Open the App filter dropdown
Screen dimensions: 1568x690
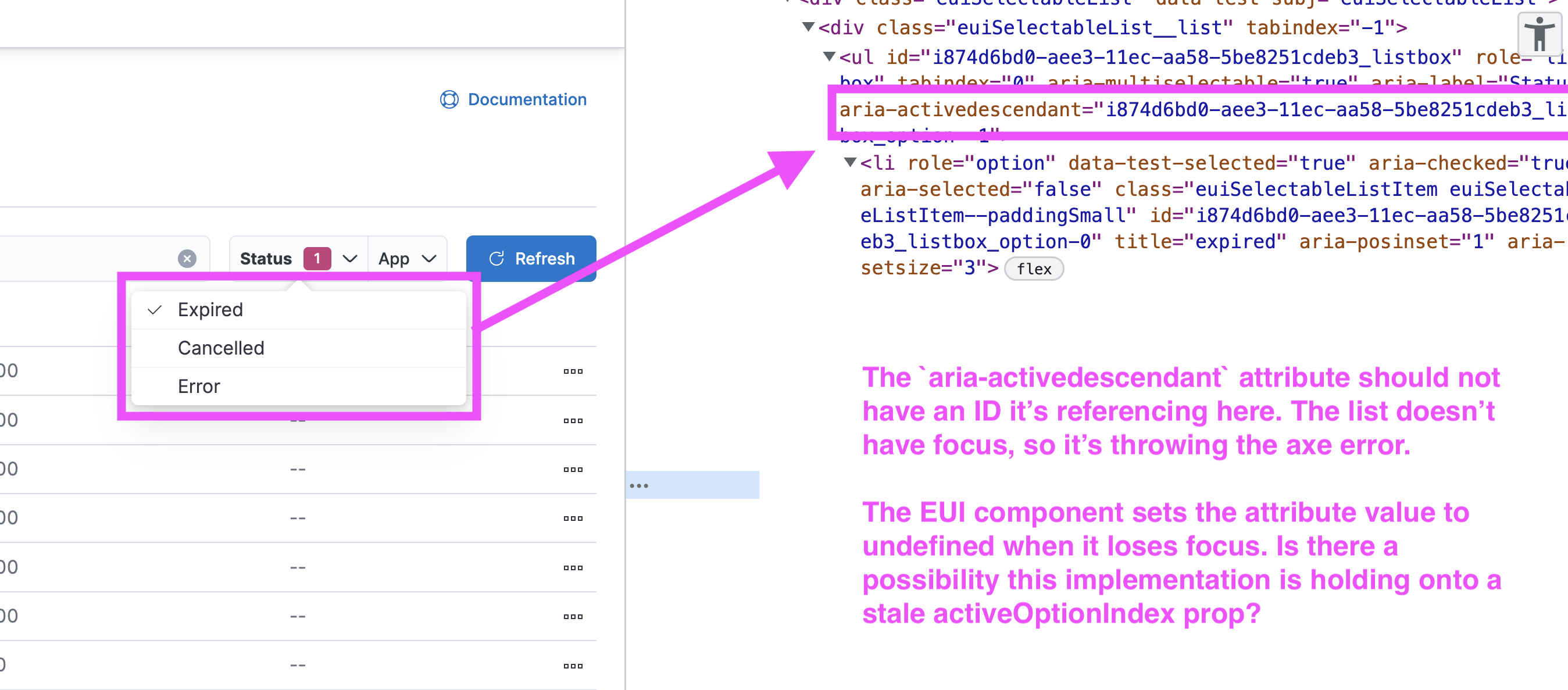406,258
